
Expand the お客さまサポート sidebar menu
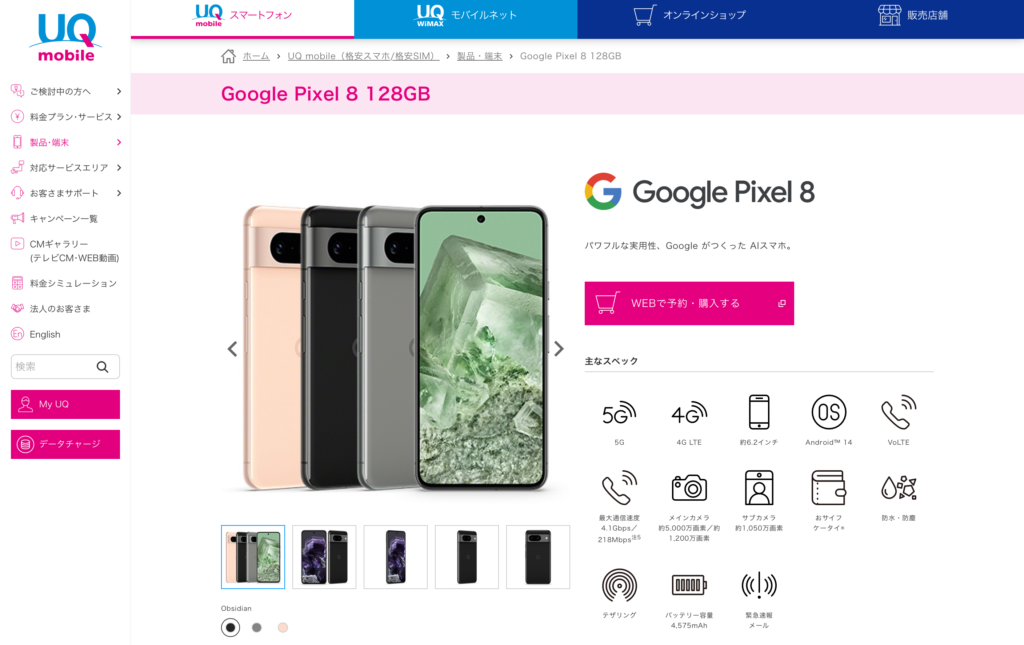65,193
